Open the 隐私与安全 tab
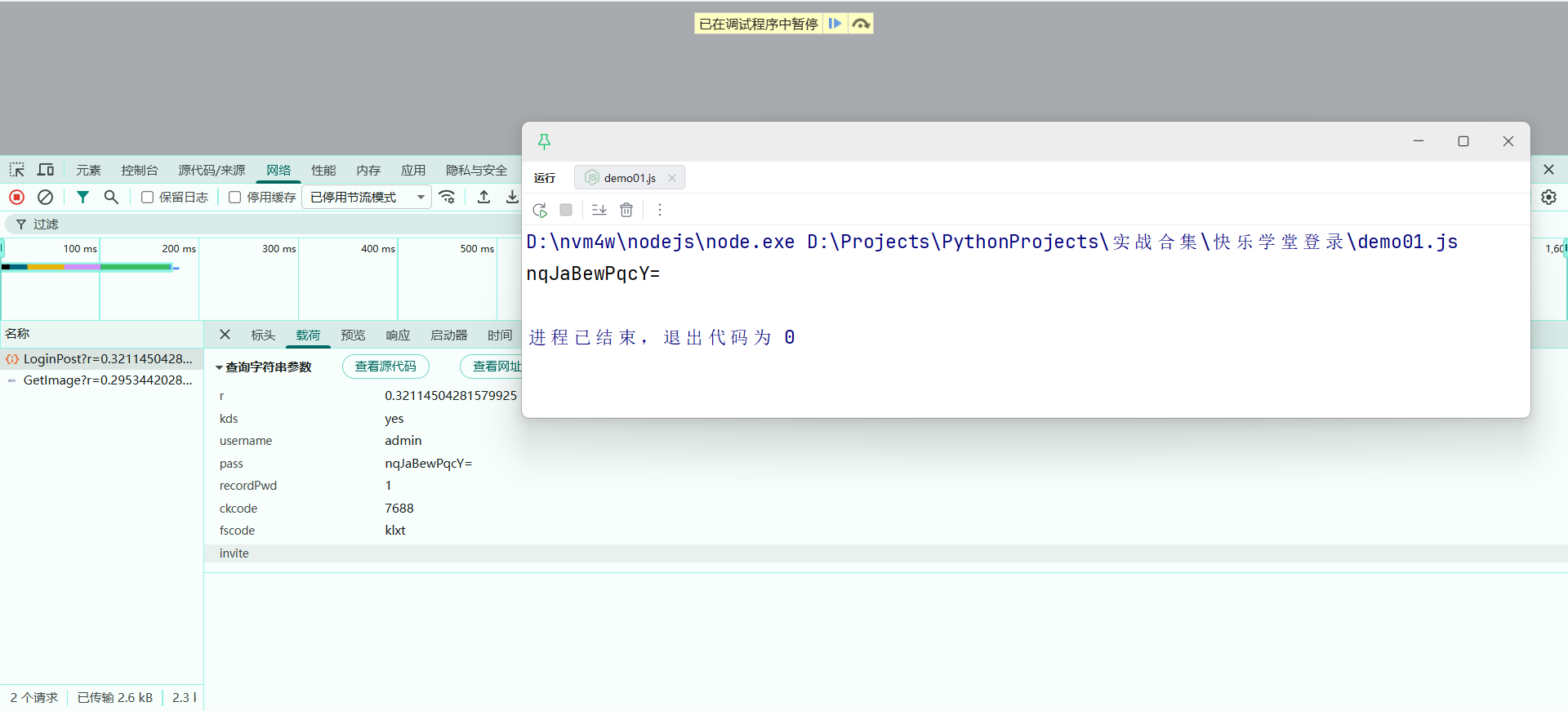This screenshot has width=1568, height=711. click(x=476, y=170)
